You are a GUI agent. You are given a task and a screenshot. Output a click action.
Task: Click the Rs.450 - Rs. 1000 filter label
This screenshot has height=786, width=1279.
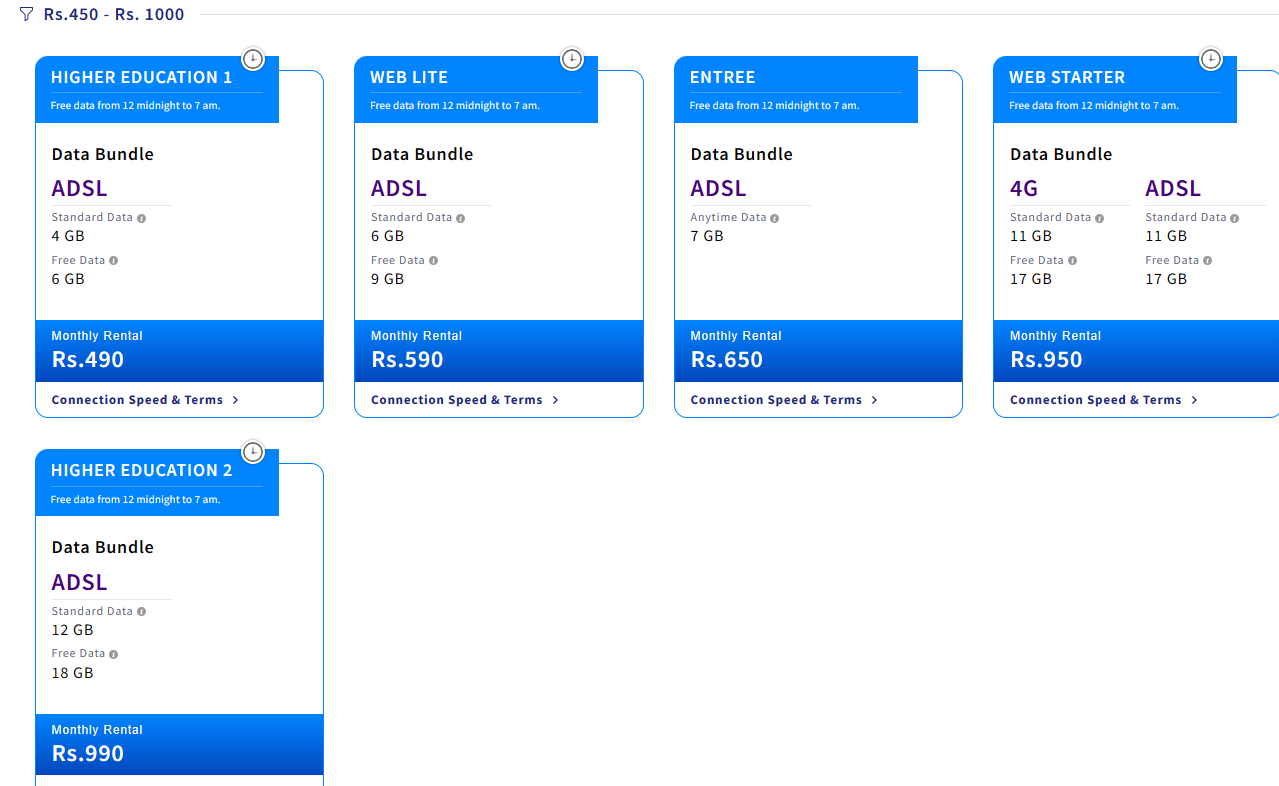pos(114,15)
